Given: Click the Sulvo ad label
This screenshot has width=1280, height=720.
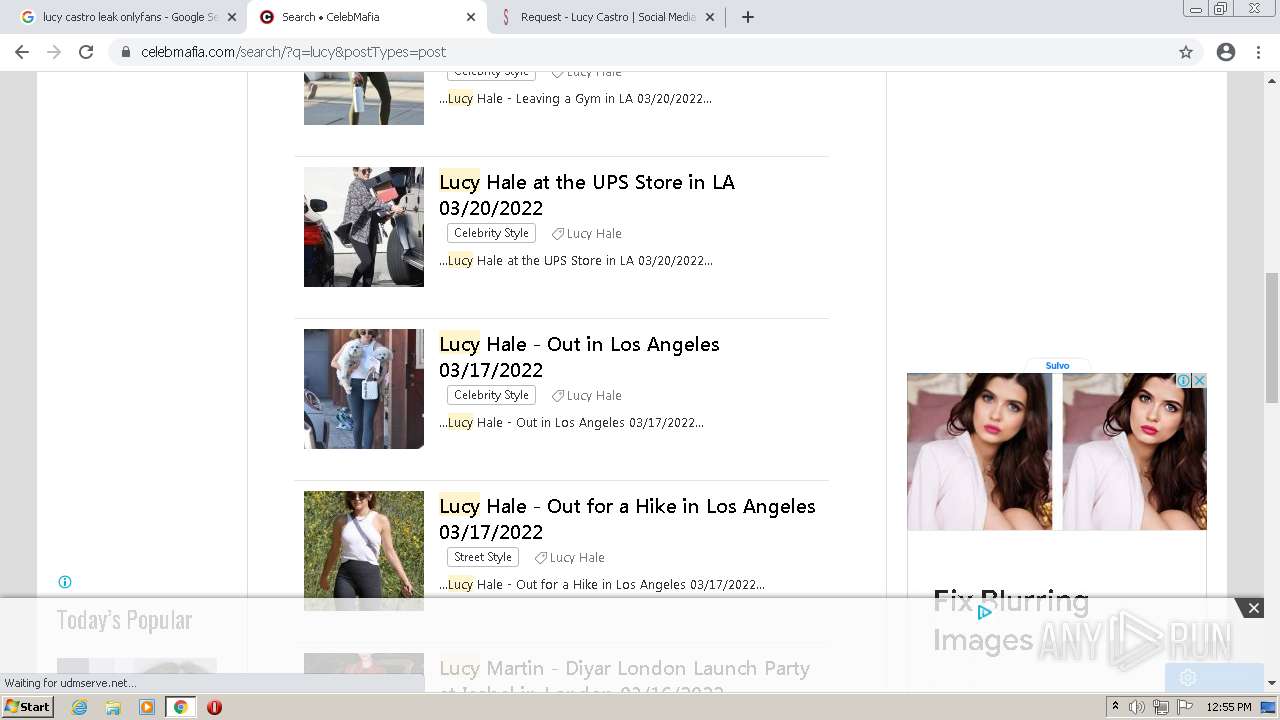Looking at the screenshot, I should pyautogui.click(x=1057, y=365).
